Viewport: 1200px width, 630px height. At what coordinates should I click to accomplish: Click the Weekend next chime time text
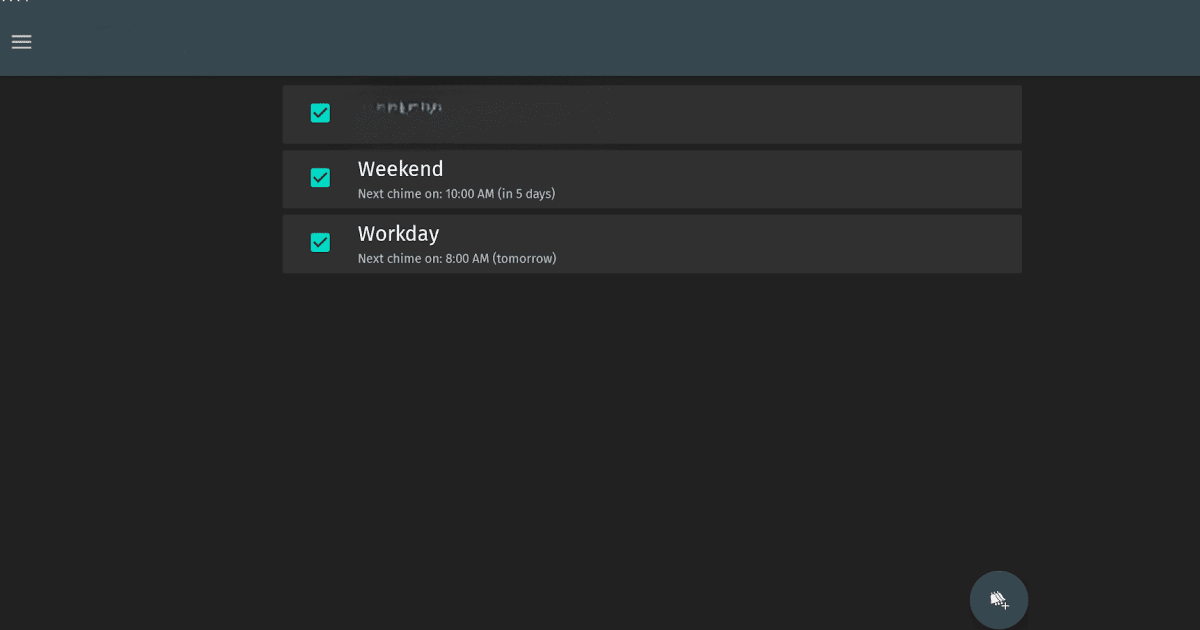click(x=456, y=193)
